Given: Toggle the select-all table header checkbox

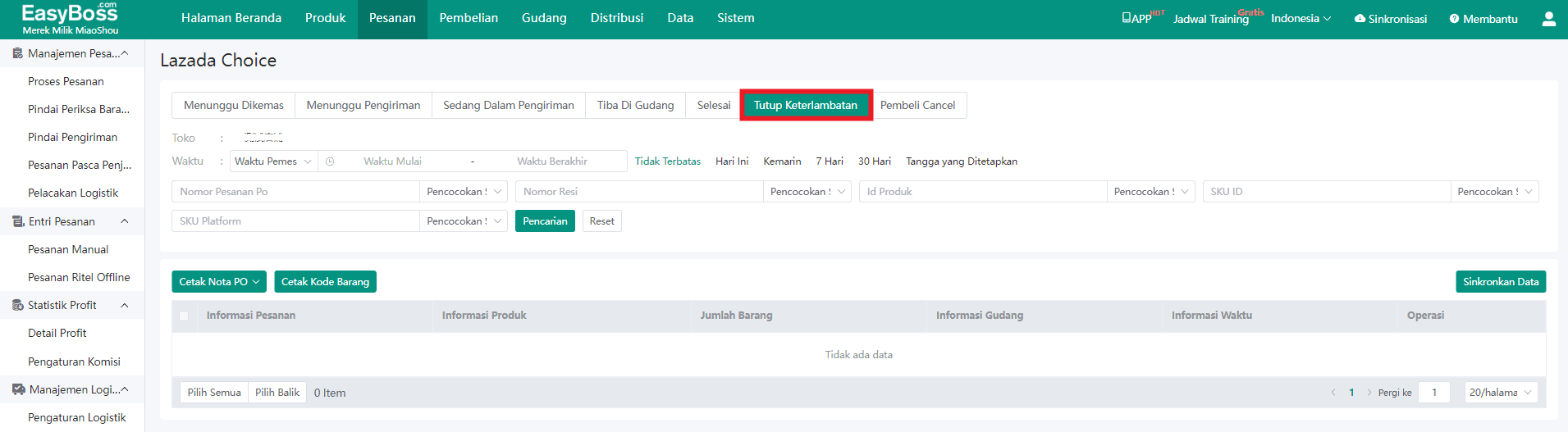Looking at the screenshot, I should [184, 316].
